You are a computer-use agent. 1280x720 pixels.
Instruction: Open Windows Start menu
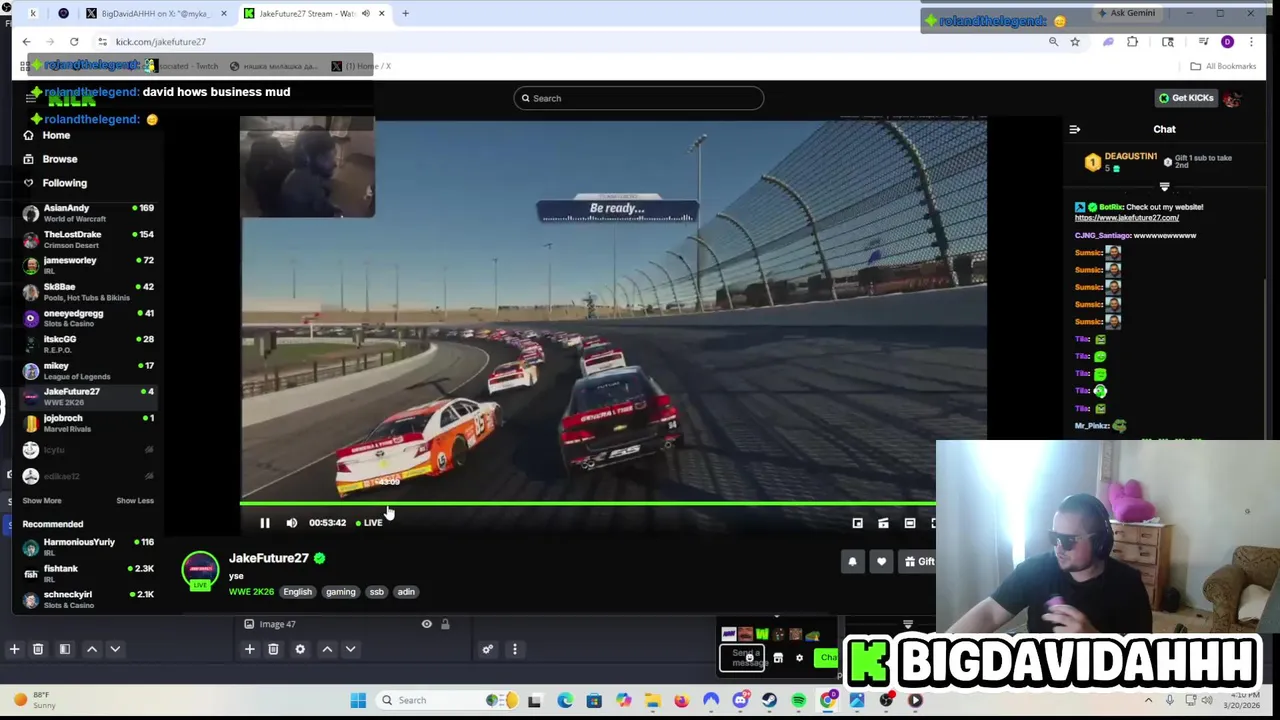358,700
